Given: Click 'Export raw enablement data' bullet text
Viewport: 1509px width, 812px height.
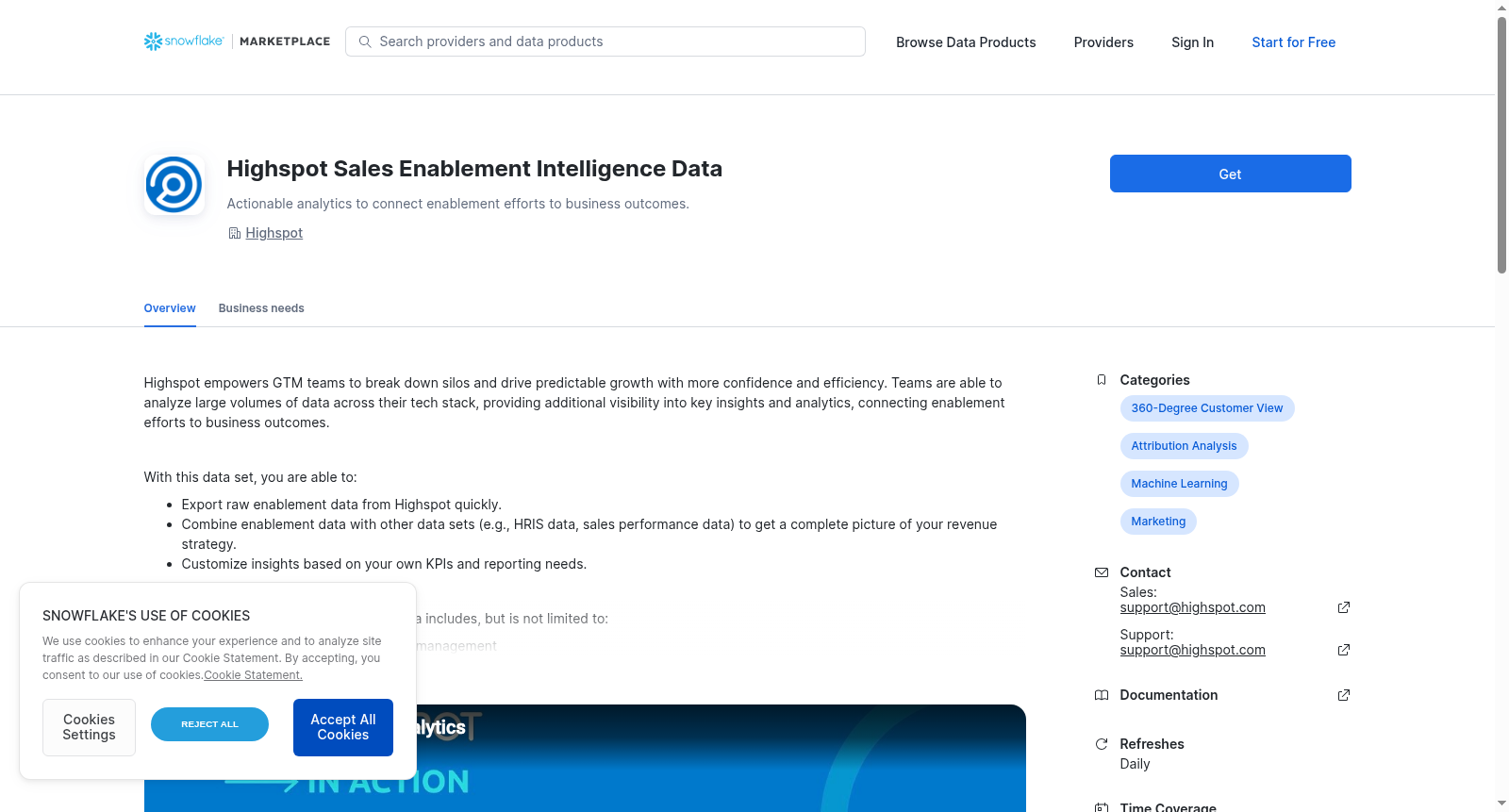Looking at the screenshot, I should click(341, 505).
